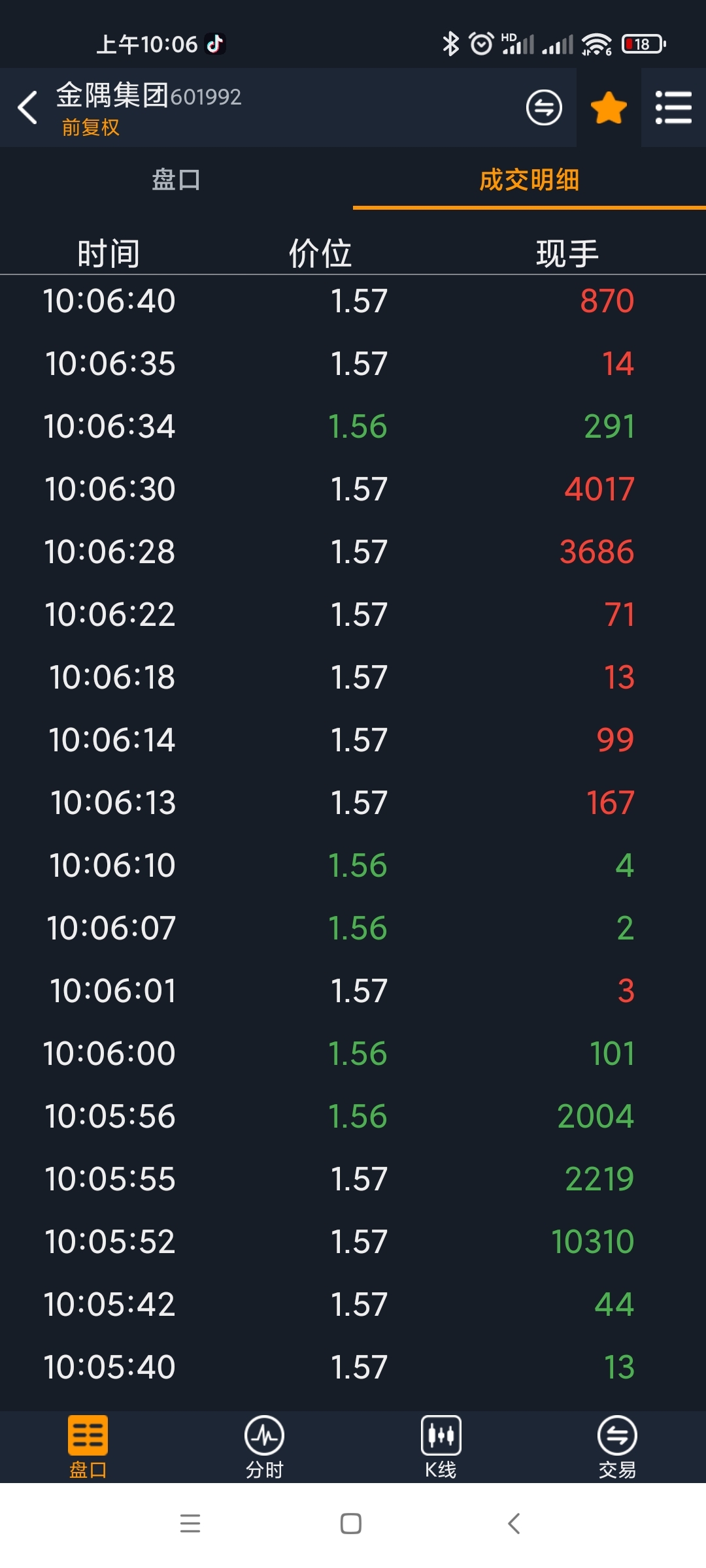This screenshot has width=706, height=1568.
Task: Click the 现手 column header
Action: [567, 253]
